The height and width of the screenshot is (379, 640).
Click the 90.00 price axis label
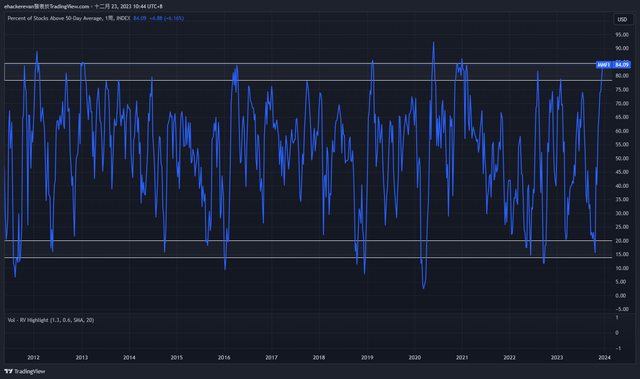tap(622, 48)
